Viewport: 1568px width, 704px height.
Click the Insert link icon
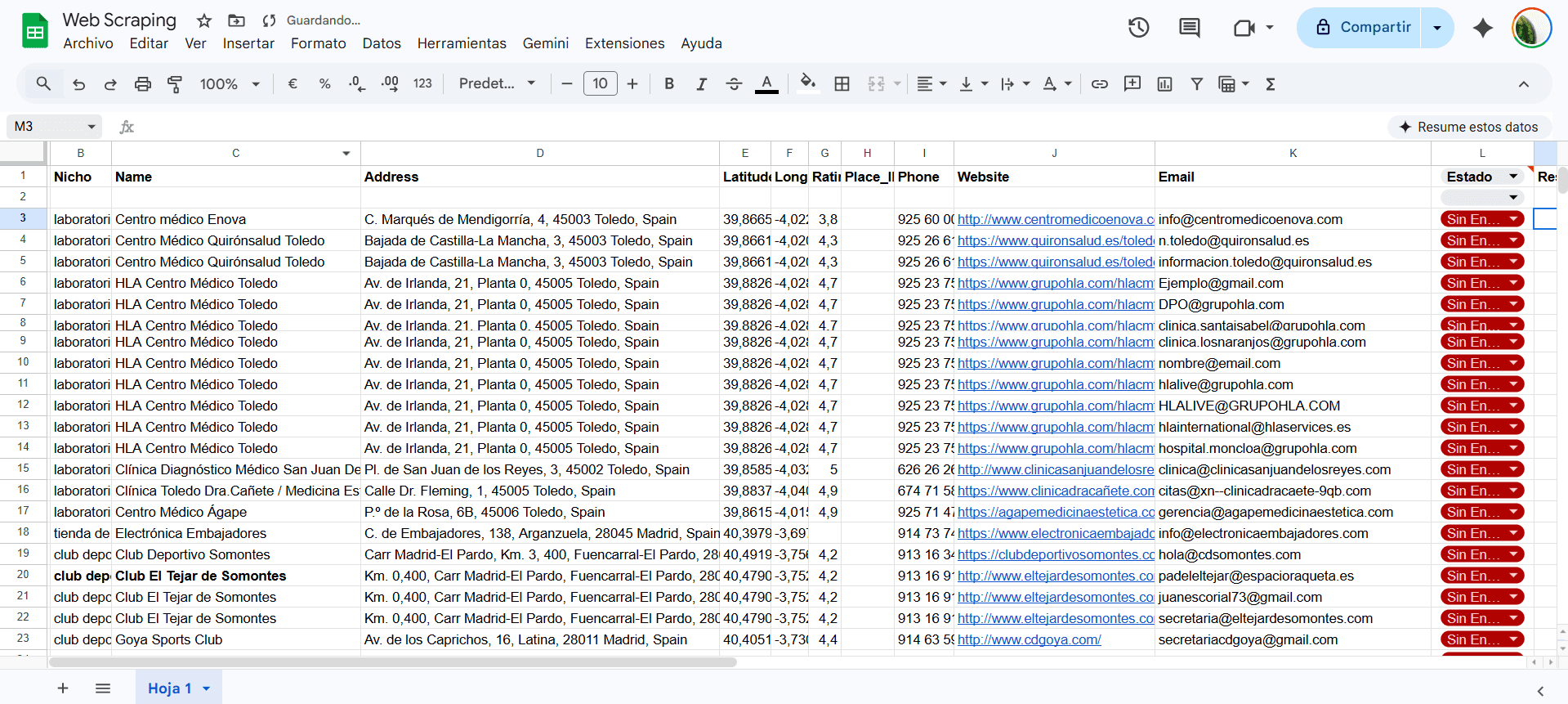click(x=1100, y=84)
